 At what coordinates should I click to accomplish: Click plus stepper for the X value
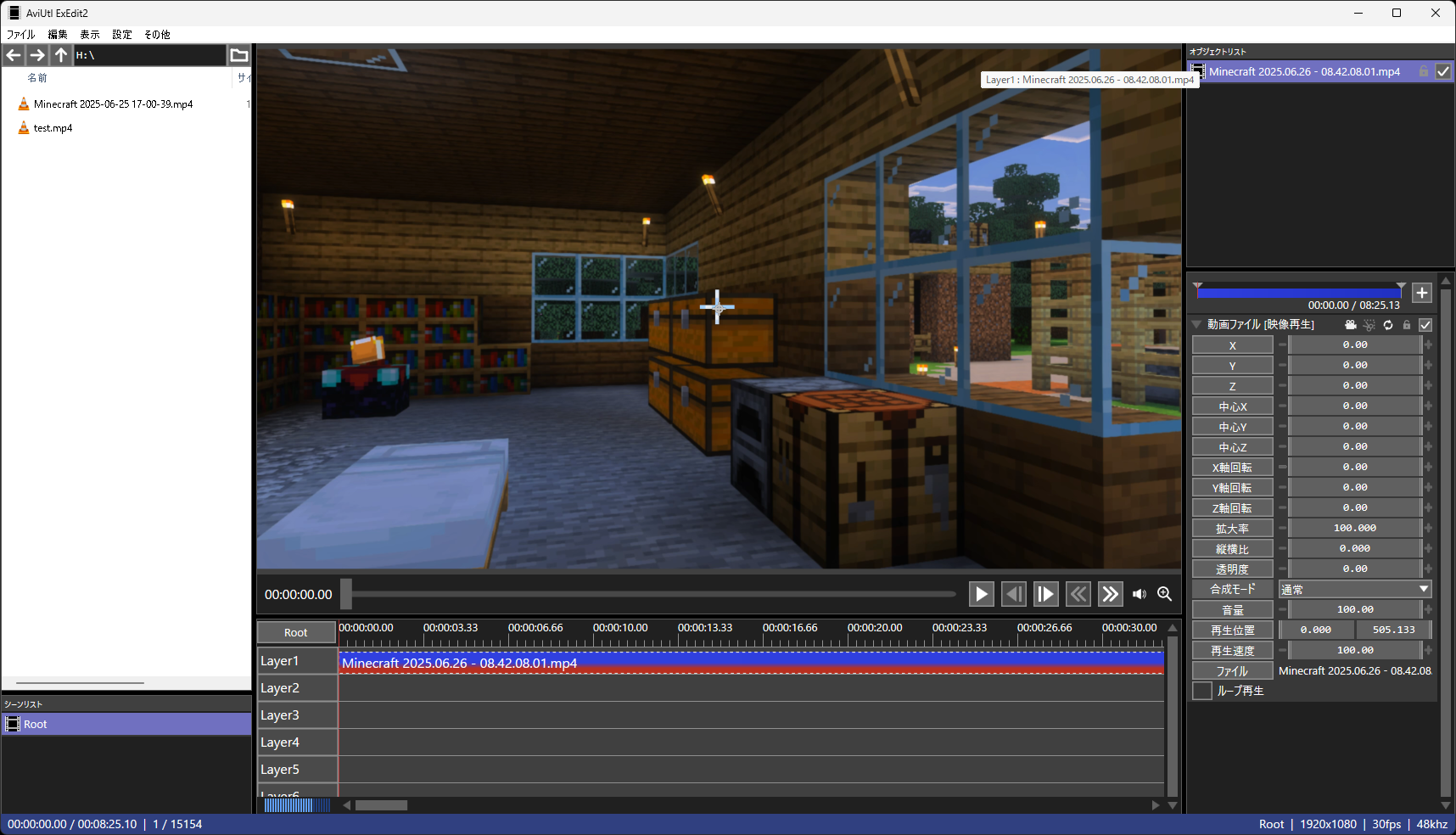pos(1428,345)
